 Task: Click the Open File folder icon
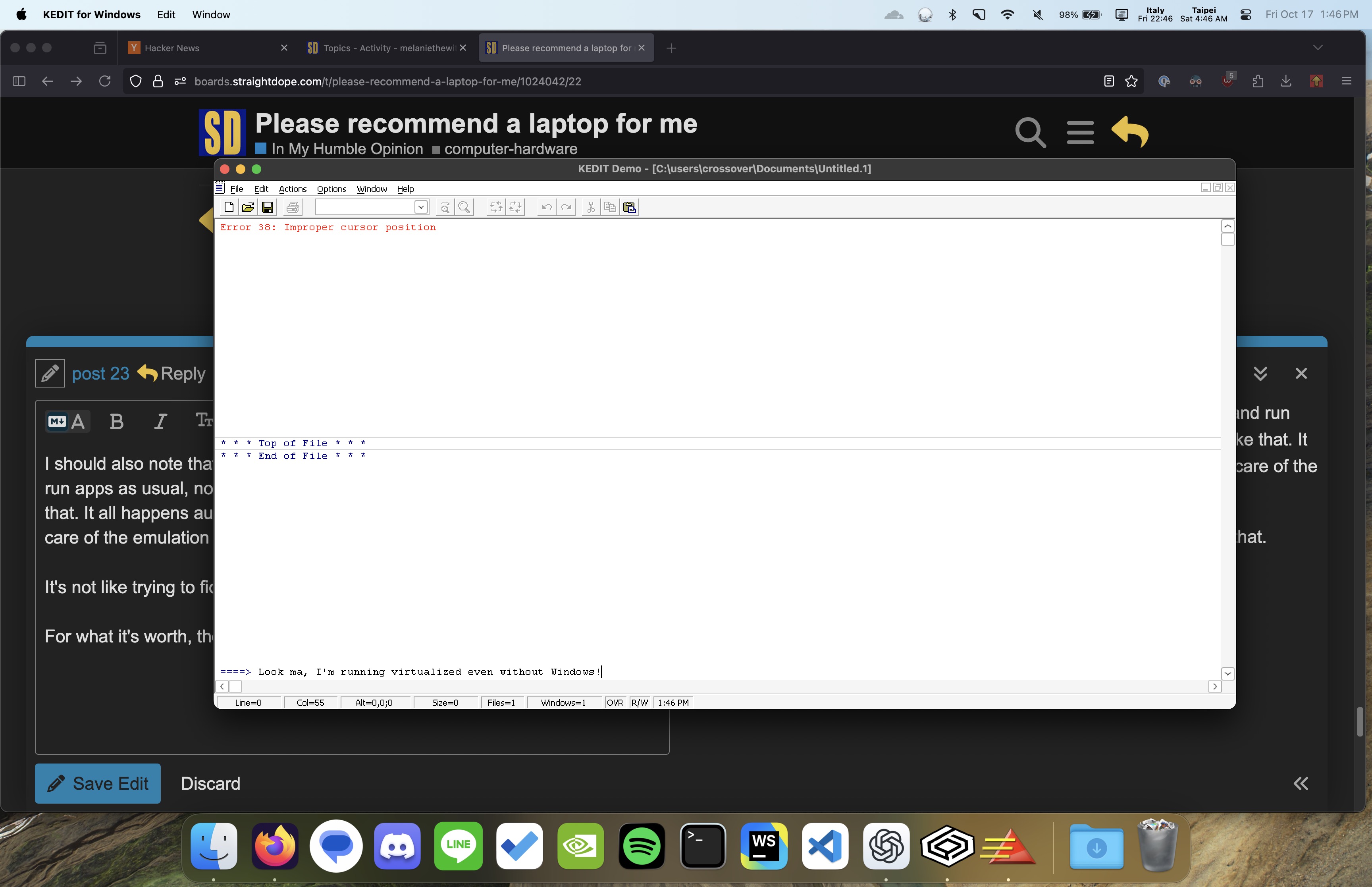248,207
